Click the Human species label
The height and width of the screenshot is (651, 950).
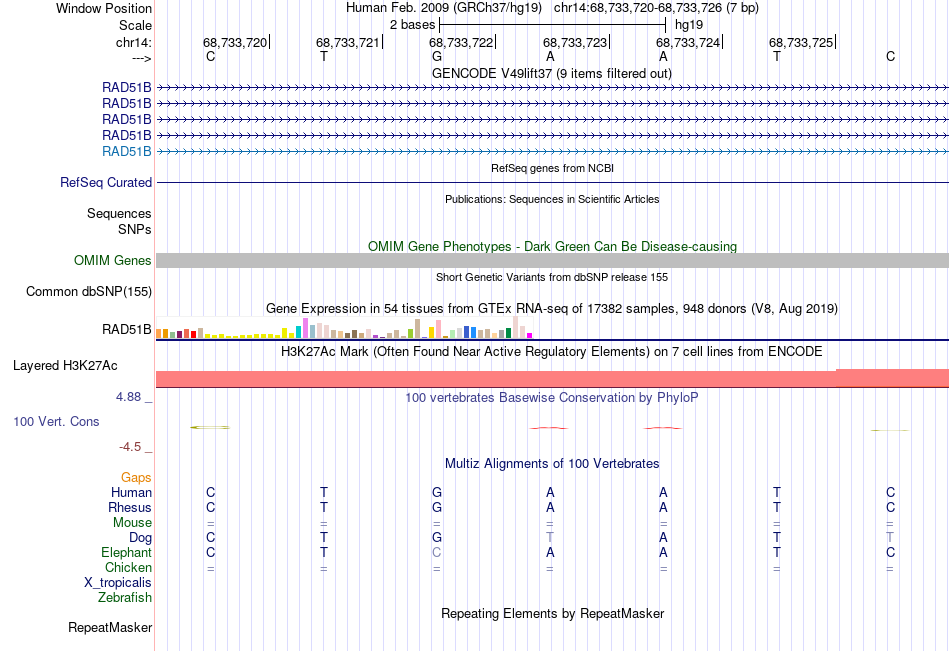tap(131, 492)
